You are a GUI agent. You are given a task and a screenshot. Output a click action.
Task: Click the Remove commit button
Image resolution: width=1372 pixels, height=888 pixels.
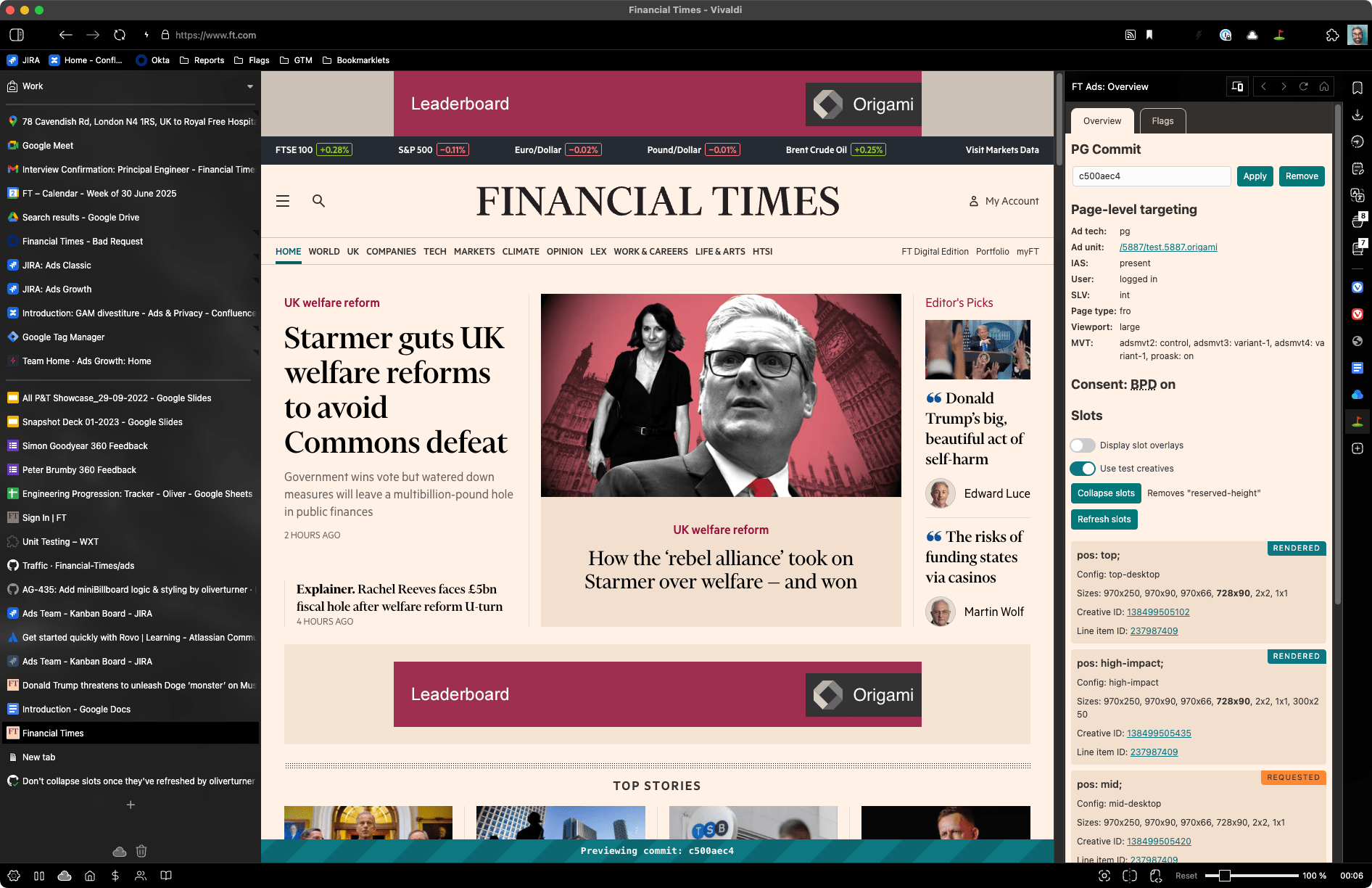coord(1302,176)
